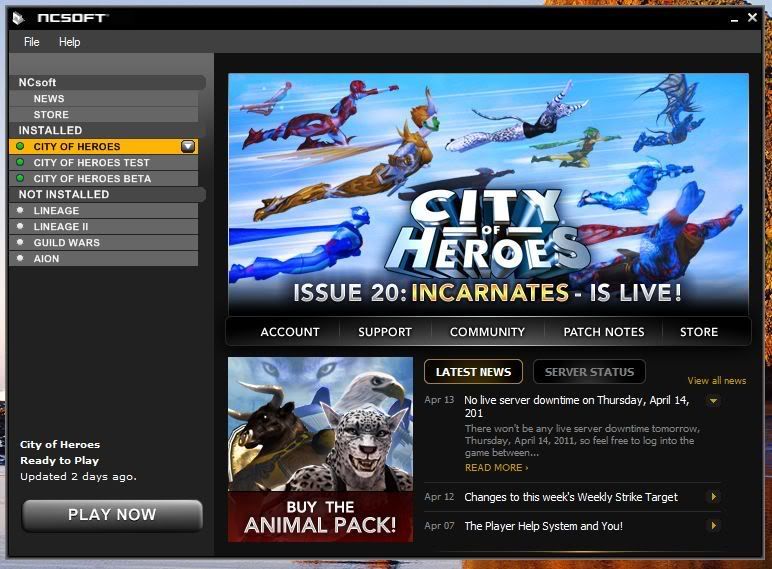Open the Account section
Screen dimensions: 772x569
click(x=290, y=332)
